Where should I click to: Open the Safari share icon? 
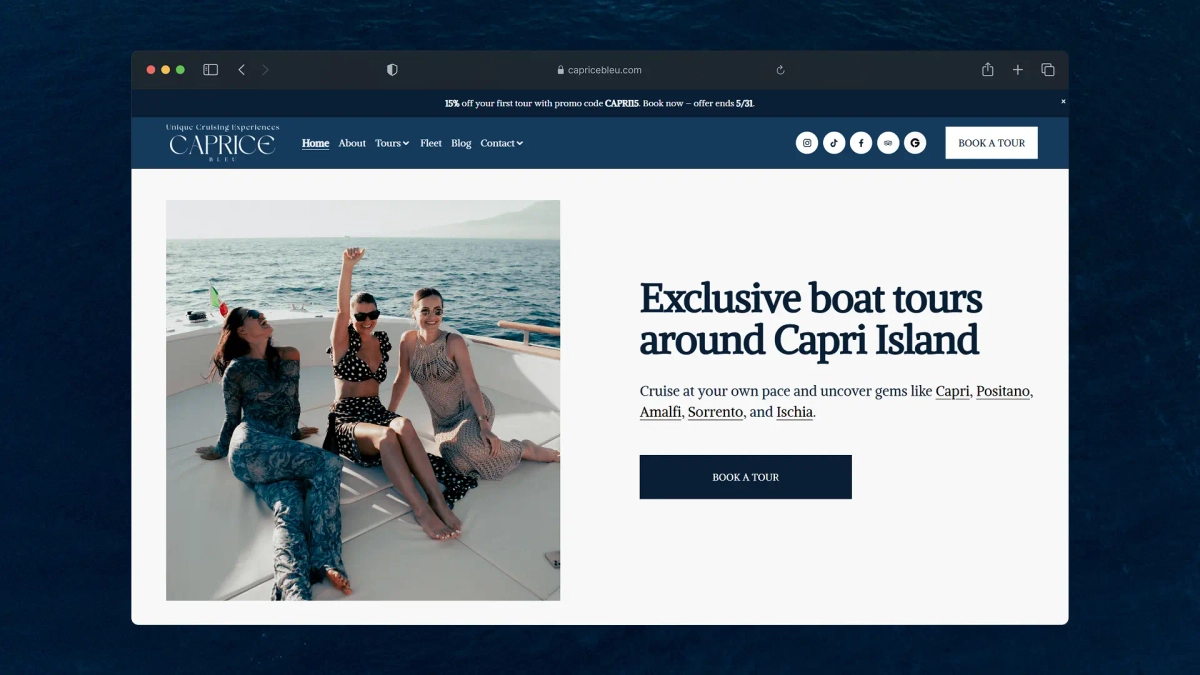pyautogui.click(x=987, y=69)
